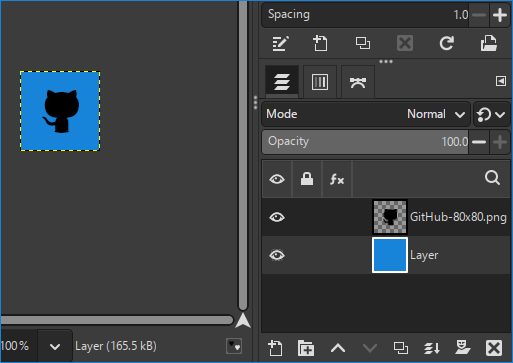Screen dimensions: 513x363
Task: Click the zoom percentage field
Action: [x=19, y=346]
